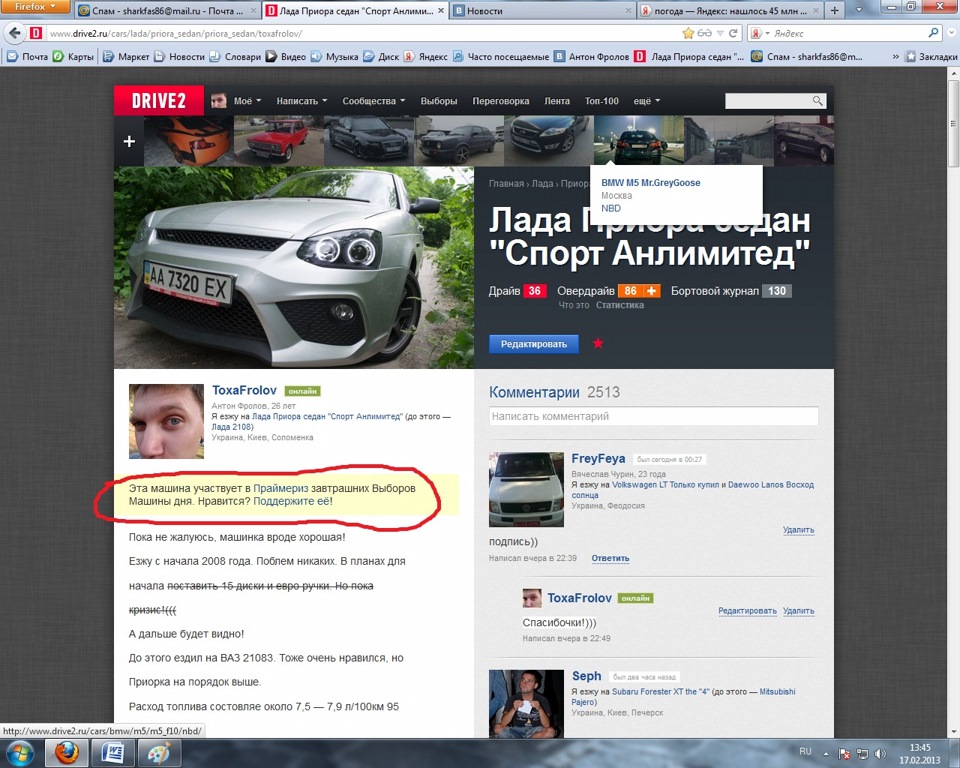This screenshot has width=960, height=768.
Task: Show more bookmarks with the chevron
Action: pyautogui.click(x=895, y=56)
